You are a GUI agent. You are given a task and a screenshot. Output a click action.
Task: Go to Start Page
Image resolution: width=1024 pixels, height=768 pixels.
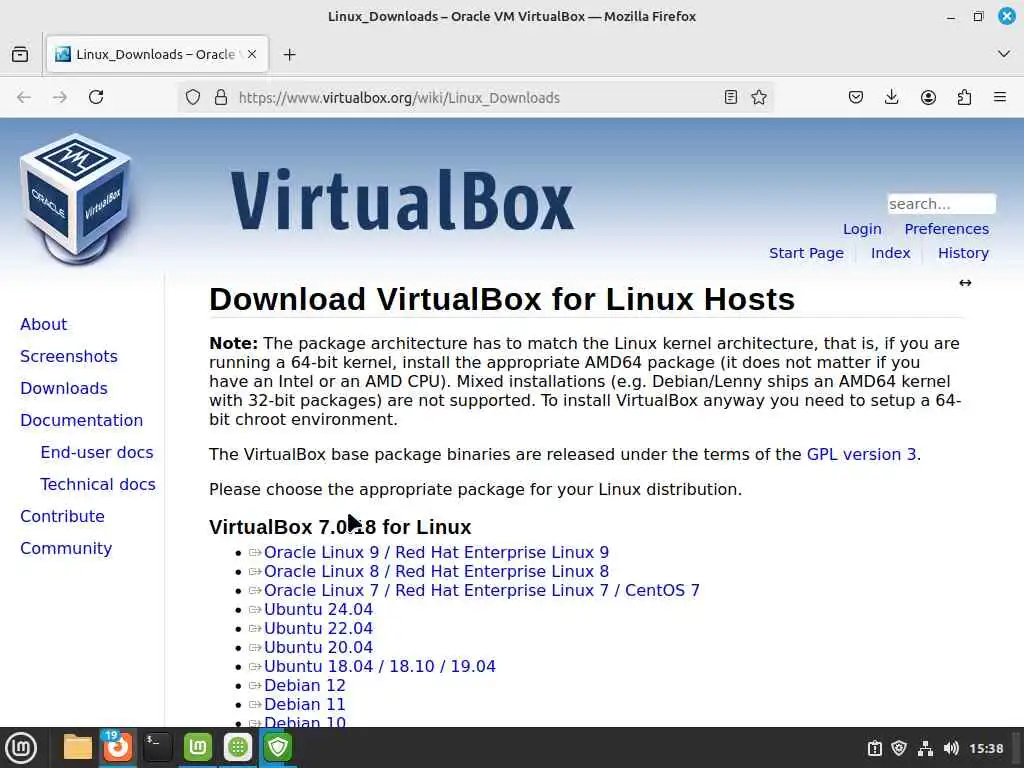click(x=806, y=253)
